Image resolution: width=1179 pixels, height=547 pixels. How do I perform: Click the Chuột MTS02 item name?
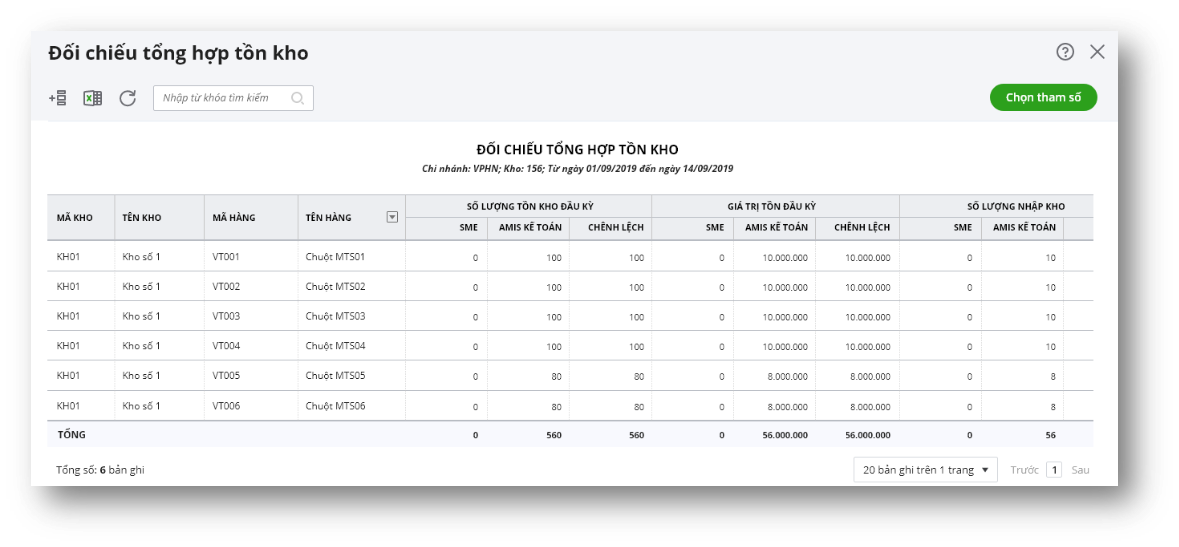[x=335, y=287]
